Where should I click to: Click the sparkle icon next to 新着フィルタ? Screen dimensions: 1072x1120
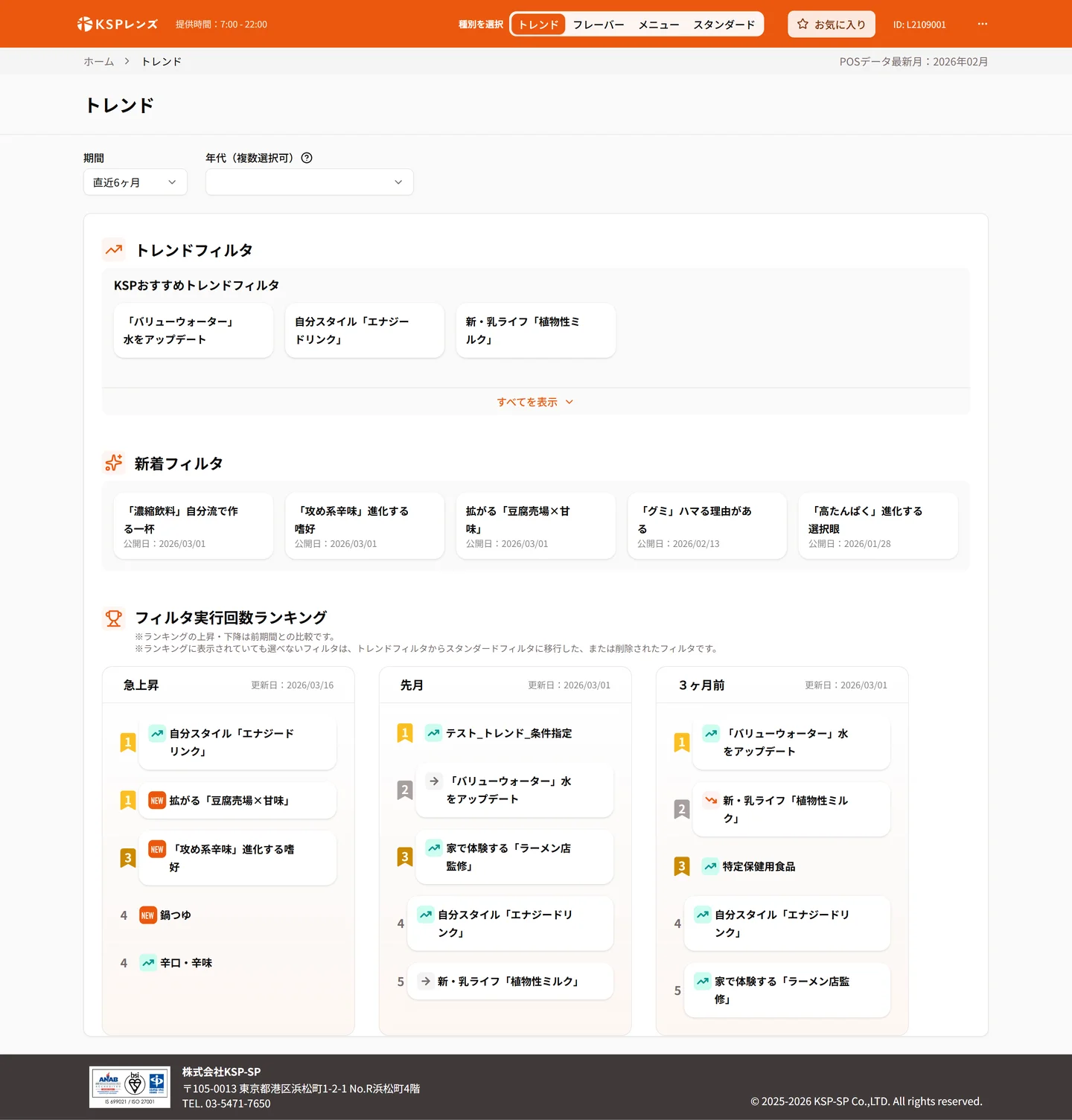click(114, 463)
